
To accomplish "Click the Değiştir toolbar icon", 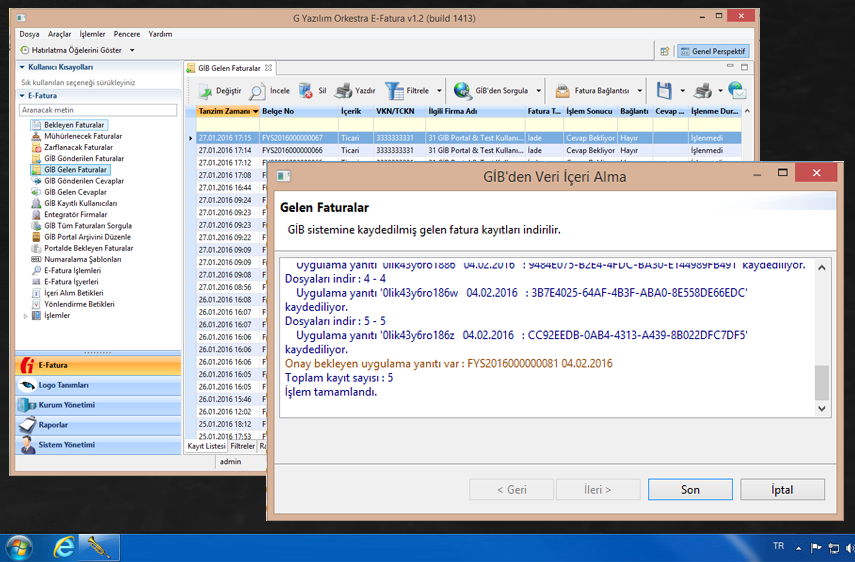I will coord(205,92).
